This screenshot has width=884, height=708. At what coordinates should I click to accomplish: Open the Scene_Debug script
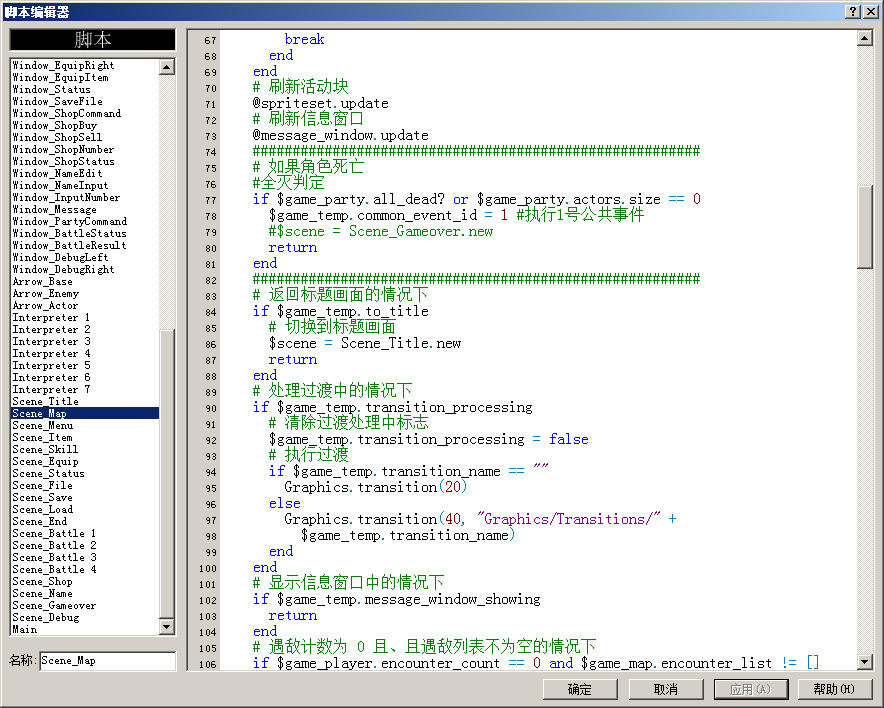pos(85,617)
